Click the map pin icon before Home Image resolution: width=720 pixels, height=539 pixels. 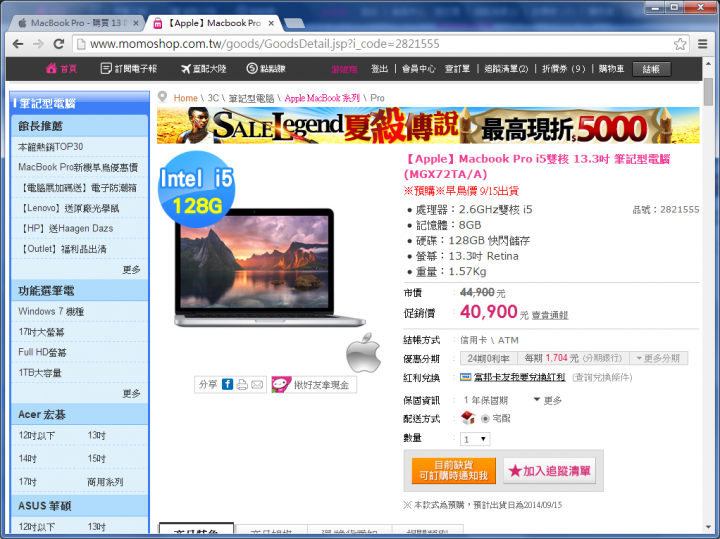tap(162, 97)
